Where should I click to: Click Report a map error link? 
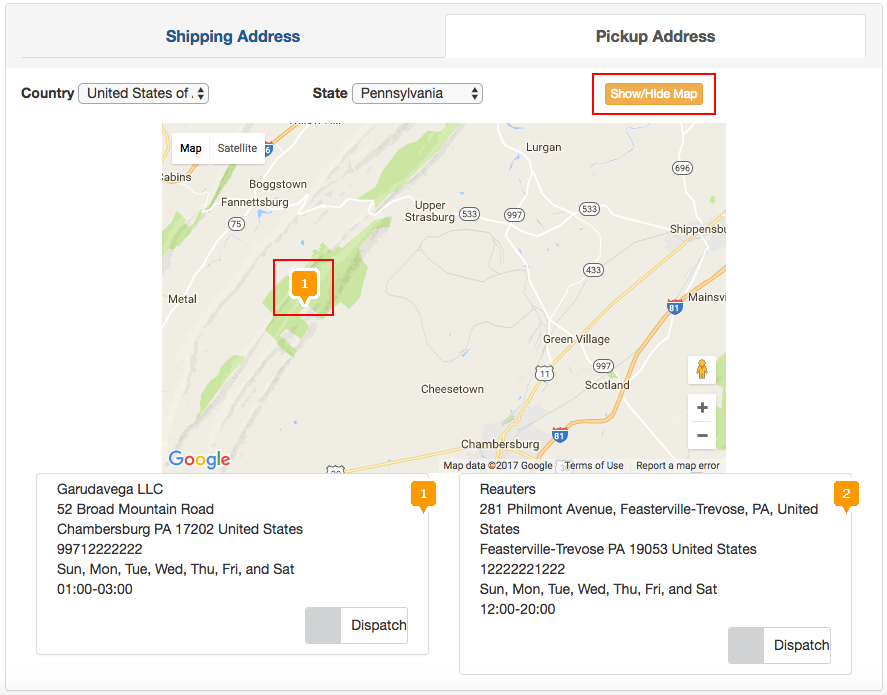click(678, 465)
